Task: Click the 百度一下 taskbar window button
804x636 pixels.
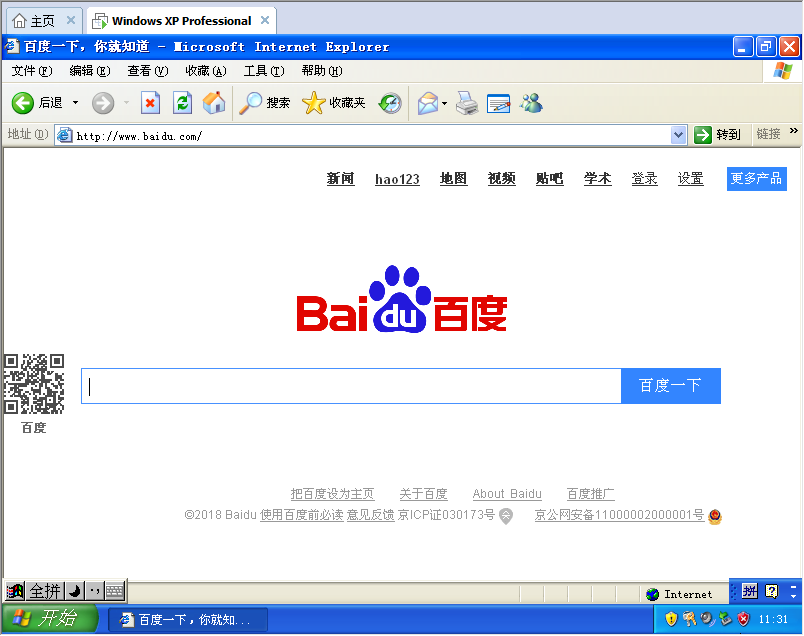Action: coord(188,620)
